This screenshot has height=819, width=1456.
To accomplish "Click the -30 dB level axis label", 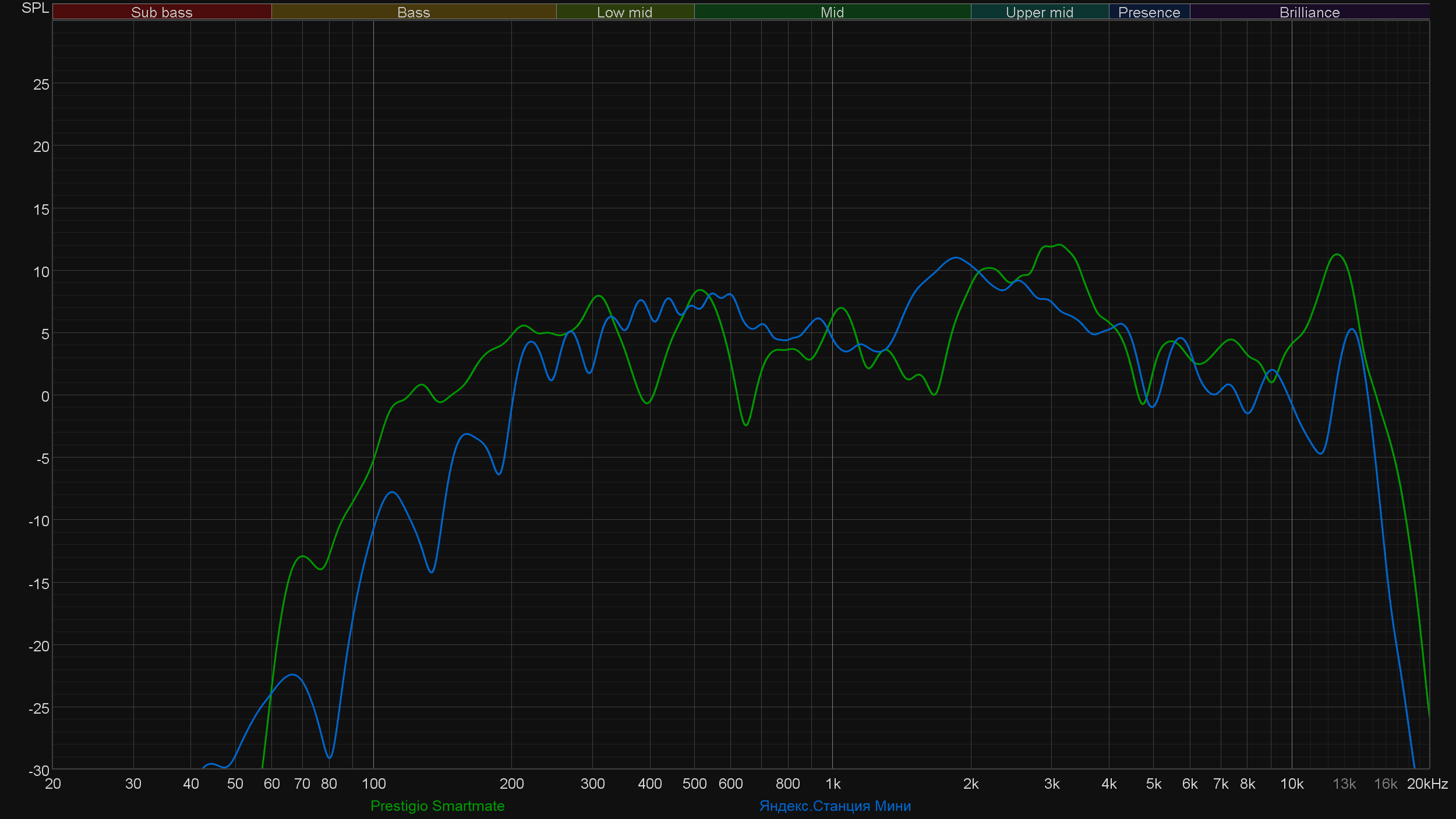I will tap(39, 770).
